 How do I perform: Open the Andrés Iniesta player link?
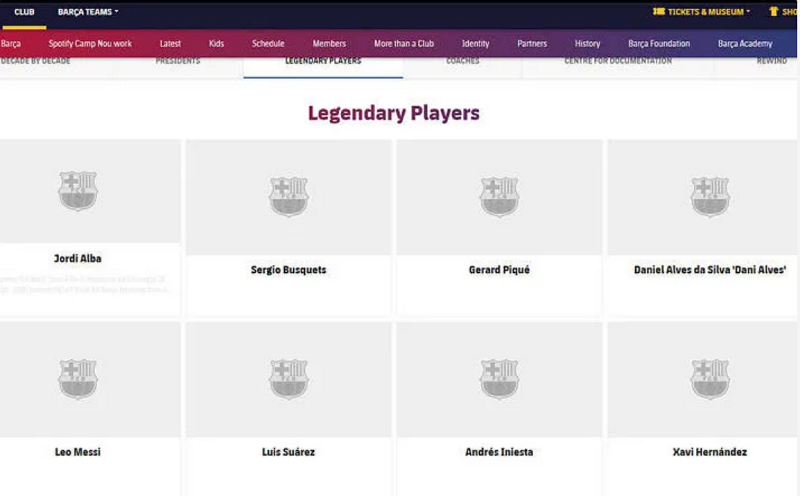tap(499, 452)
